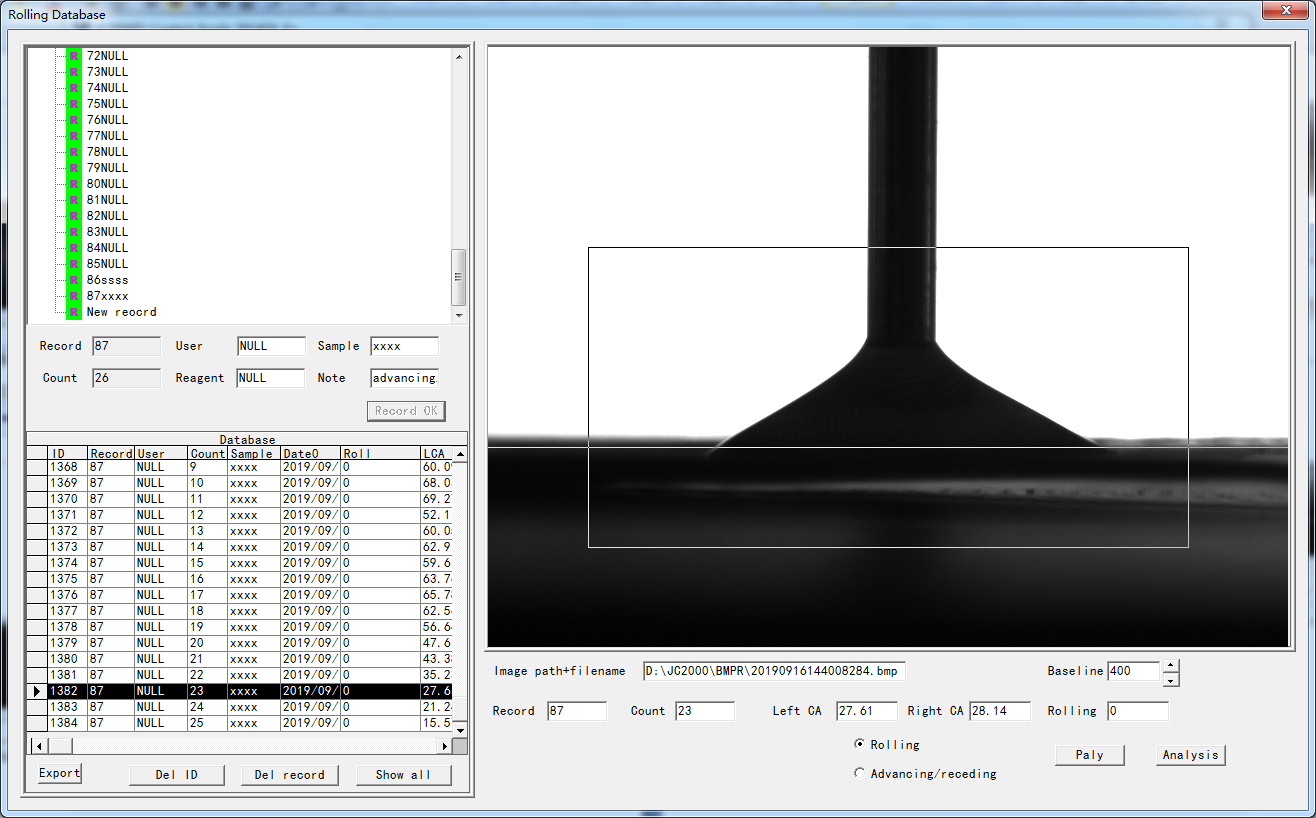The height and width of the screenshot is (818, 1316).
Task: Increase Baseline value with up arrow
Action: tap(1171, 666)
